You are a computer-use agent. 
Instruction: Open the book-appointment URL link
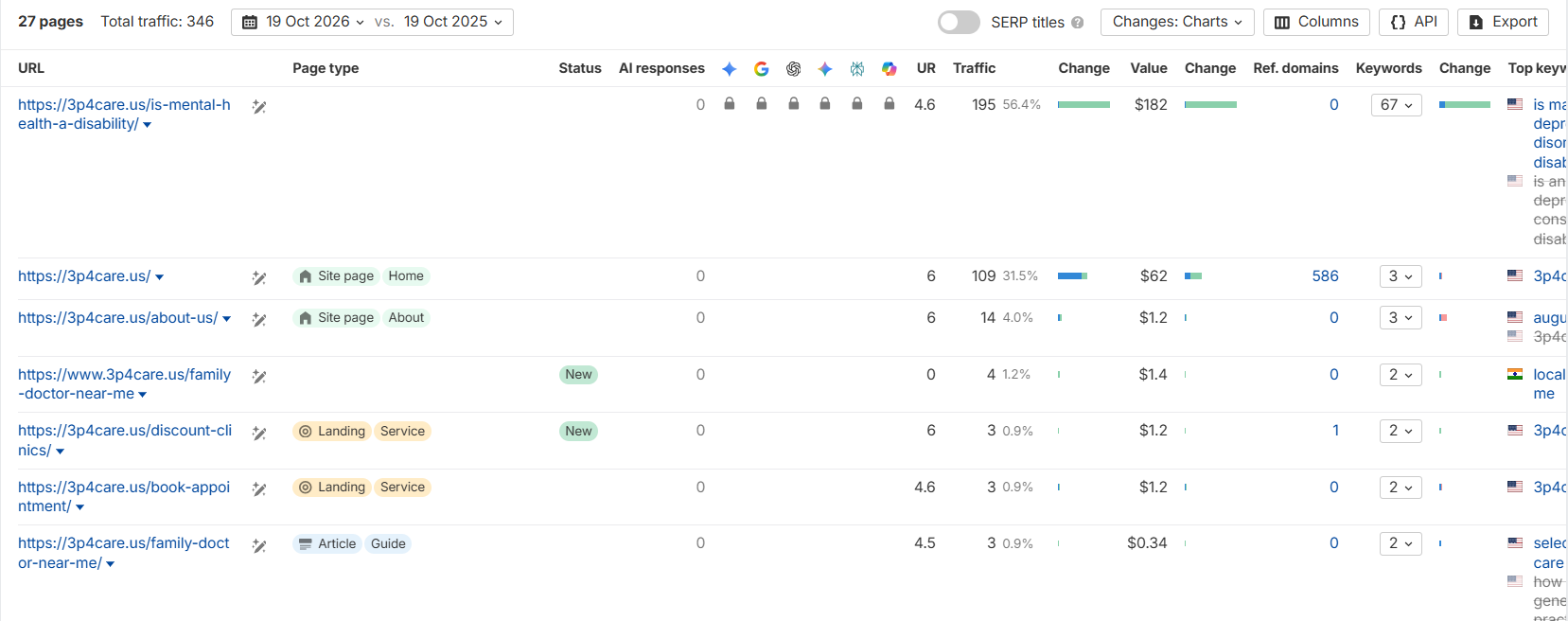[x=124, y=497]
